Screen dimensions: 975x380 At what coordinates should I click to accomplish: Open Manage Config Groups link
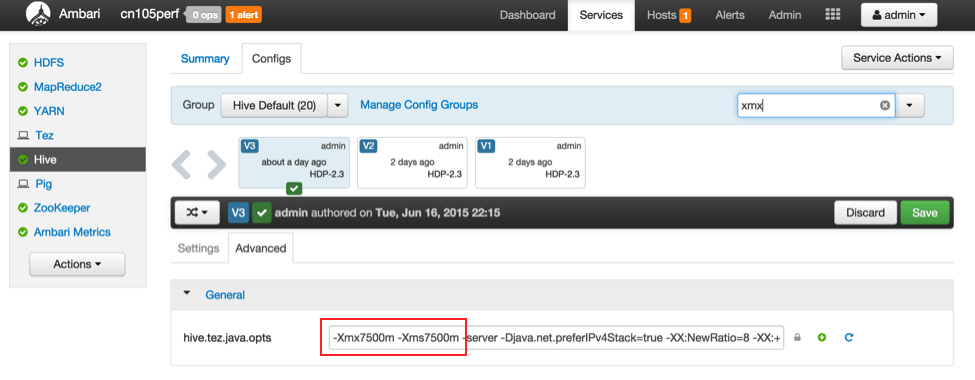click(x=419, y=104)
